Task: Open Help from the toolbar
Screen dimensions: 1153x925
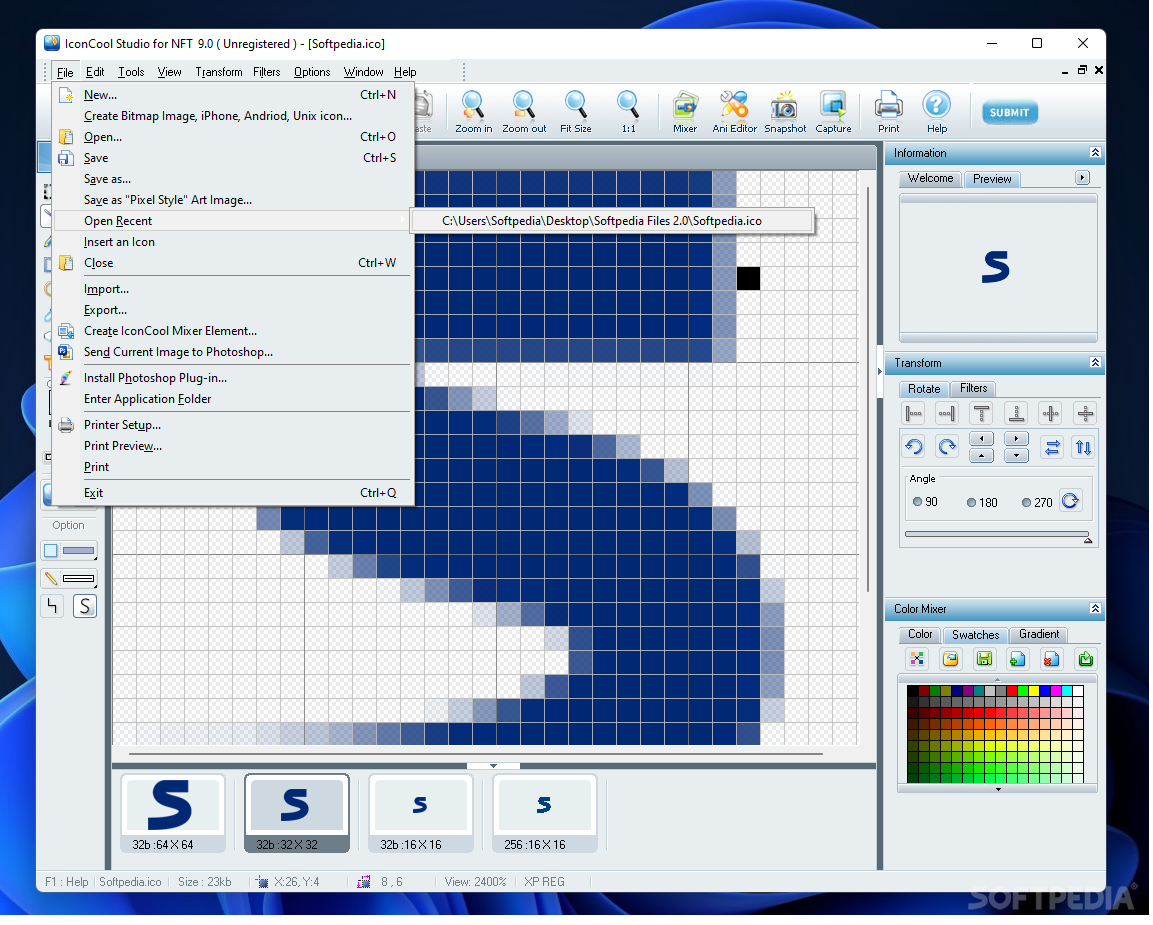Action: tap(938, 112)
